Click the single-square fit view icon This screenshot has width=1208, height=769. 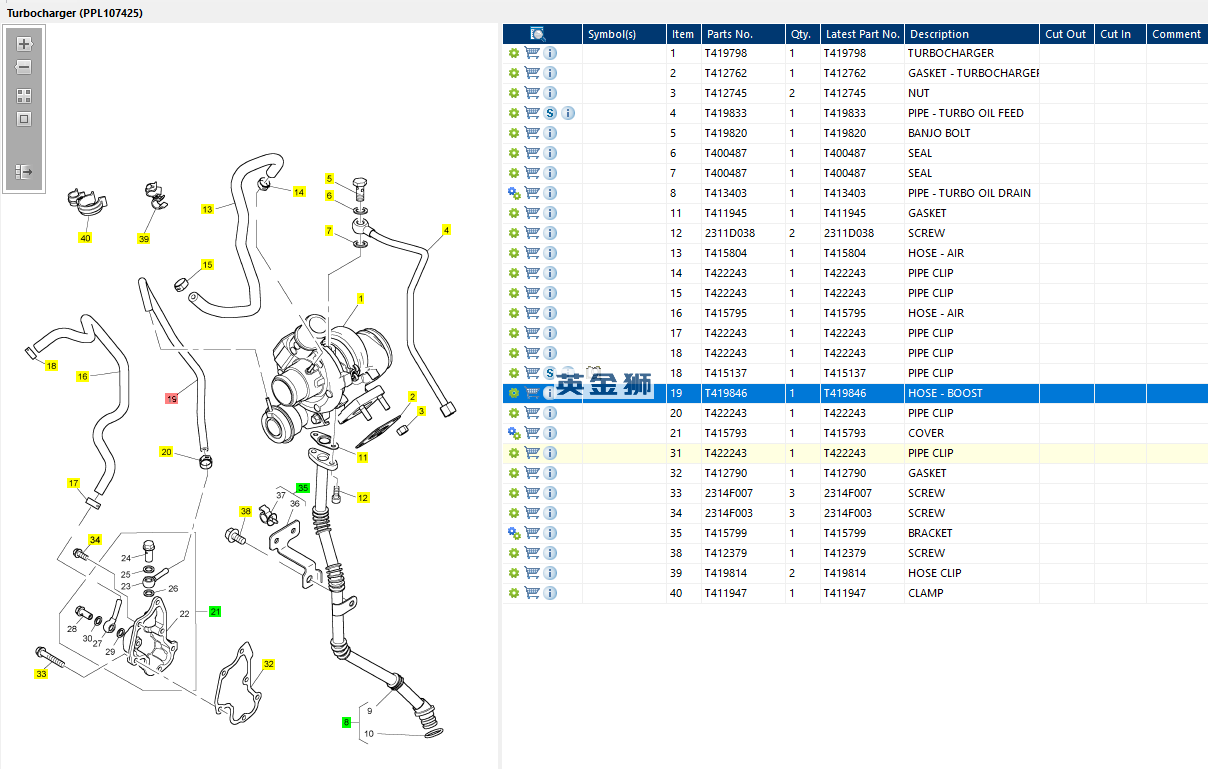pyautogui.click(x=24, y=119)
